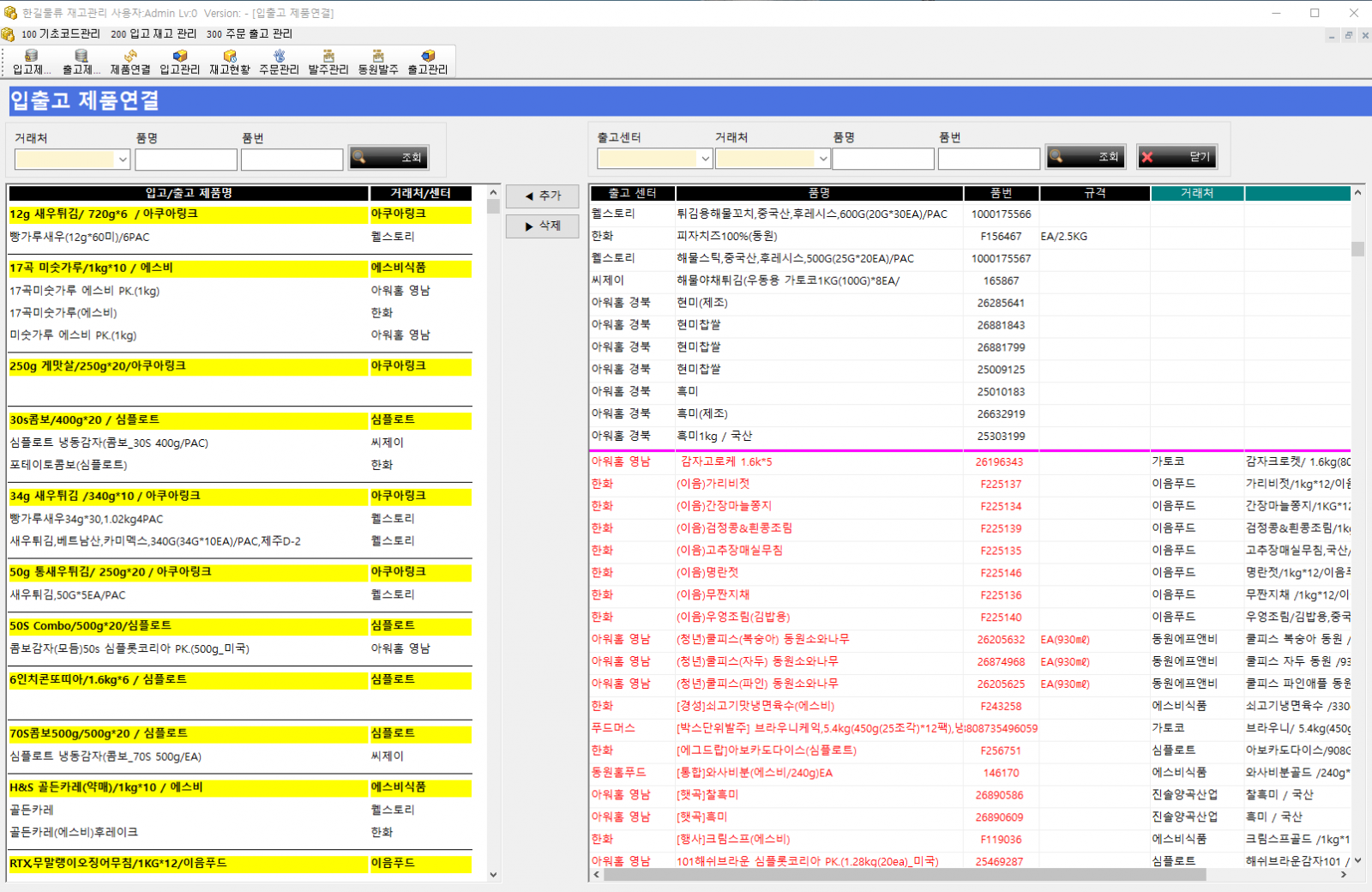Focus the left 품명 input field
This screenshot has width=1372, height=892.
pos(186,160)
